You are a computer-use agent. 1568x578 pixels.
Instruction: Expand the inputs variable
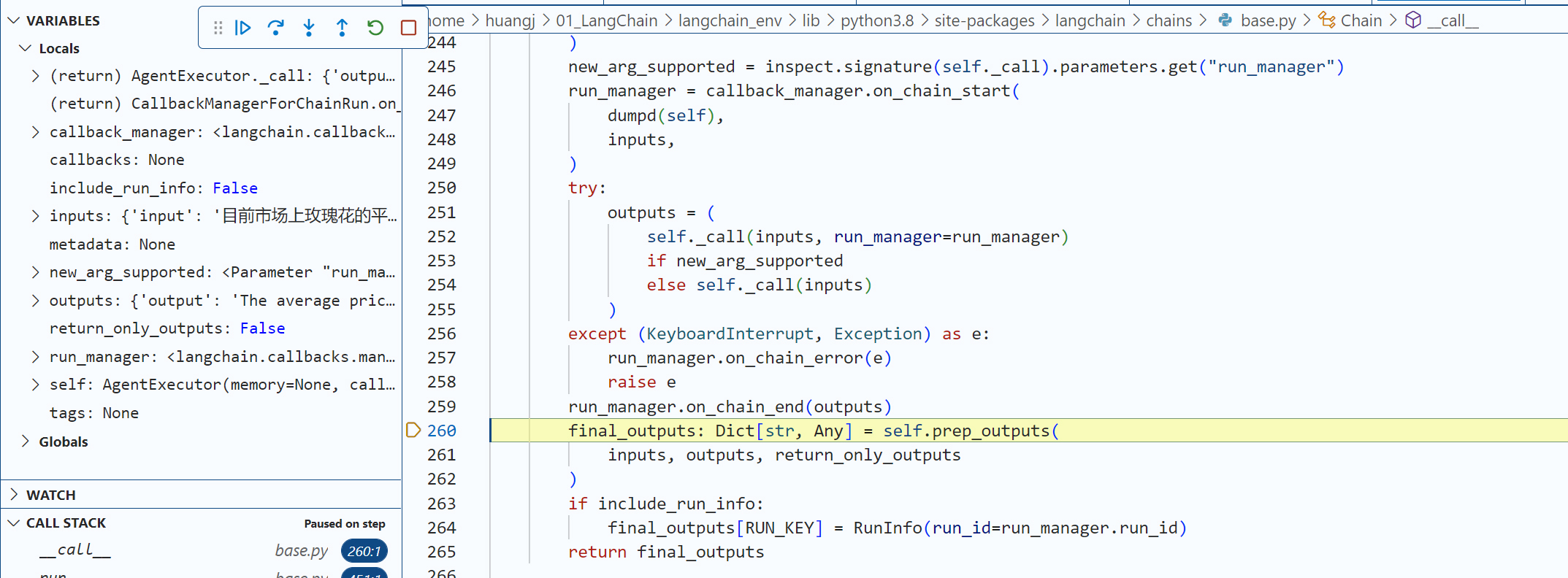tap(36, 216)
